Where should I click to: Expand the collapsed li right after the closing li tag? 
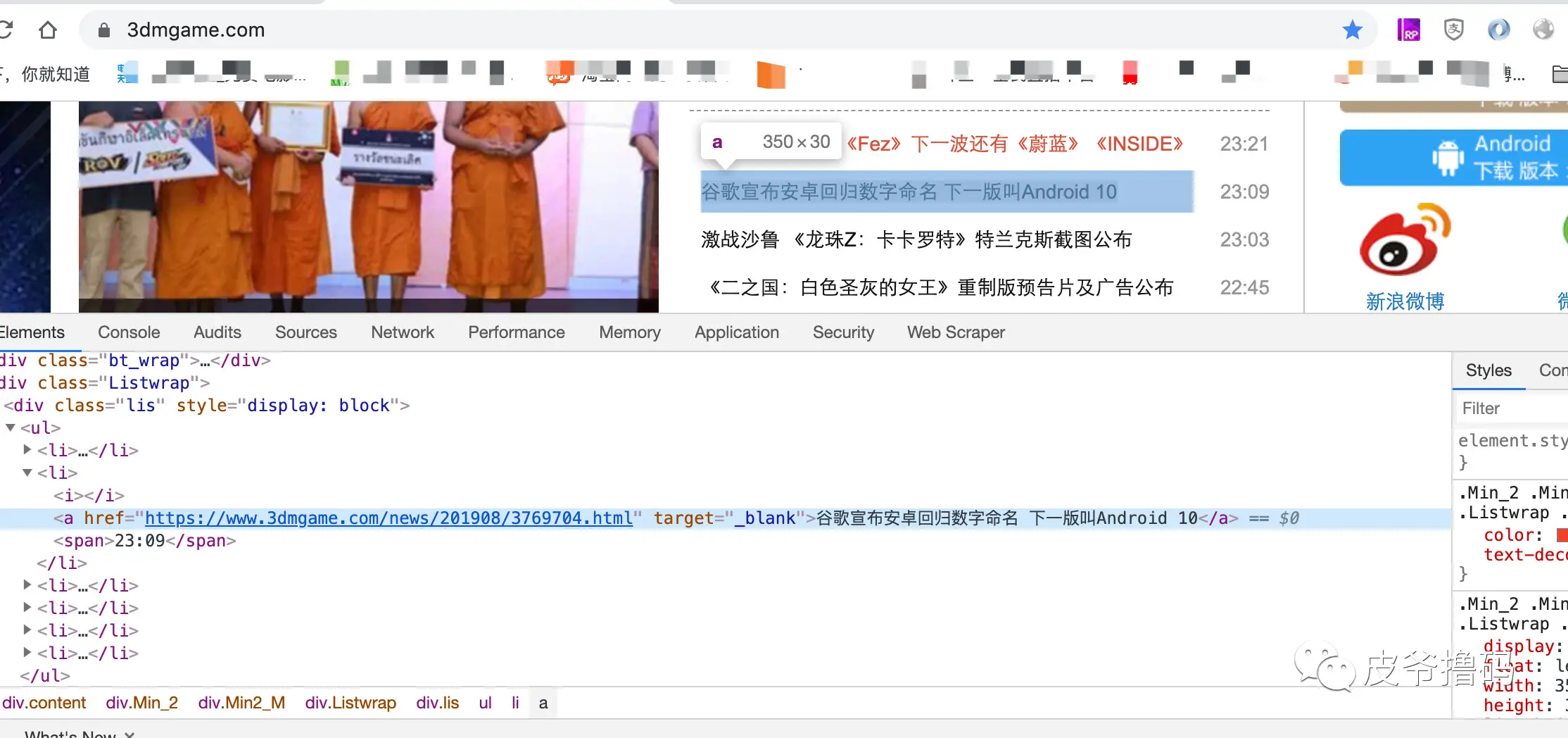27,584
